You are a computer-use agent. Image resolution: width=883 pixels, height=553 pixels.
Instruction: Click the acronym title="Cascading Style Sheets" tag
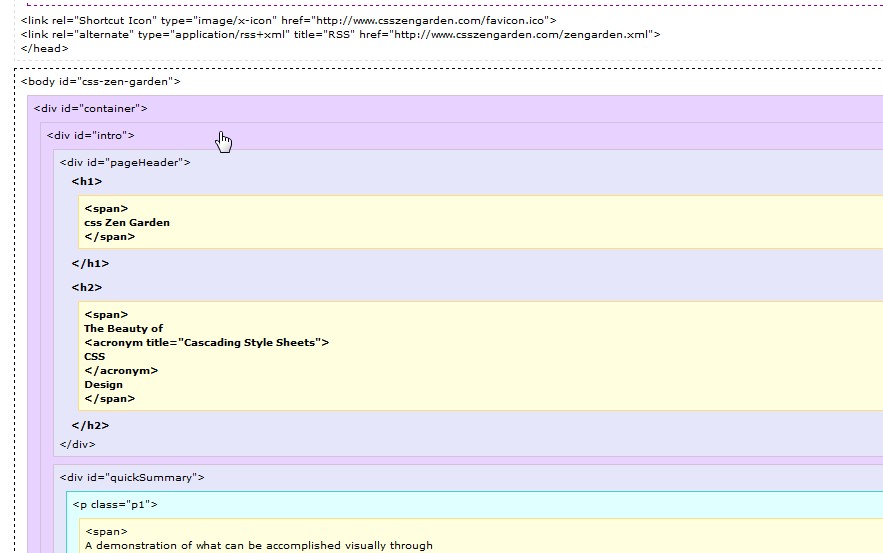207,342
